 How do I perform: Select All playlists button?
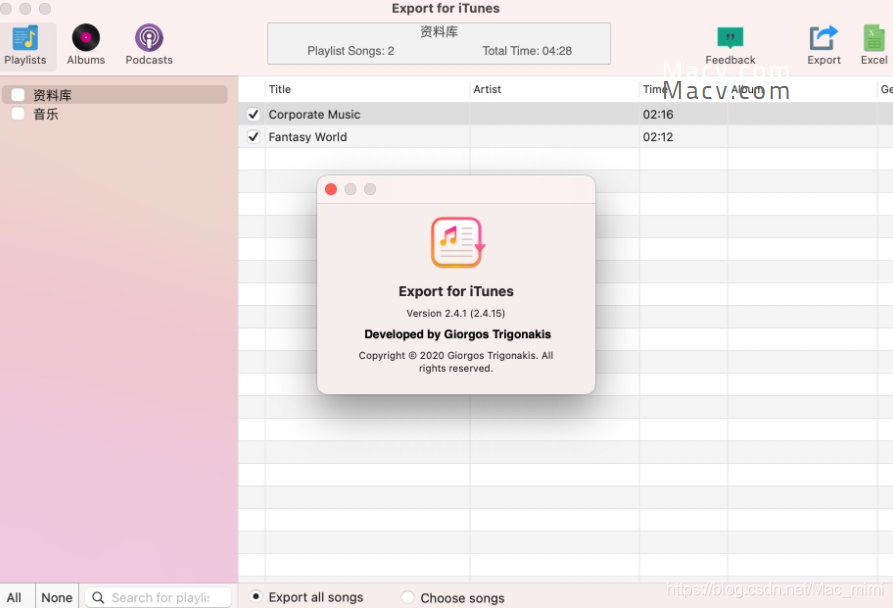pyautogui.click(x=17, y=597)
